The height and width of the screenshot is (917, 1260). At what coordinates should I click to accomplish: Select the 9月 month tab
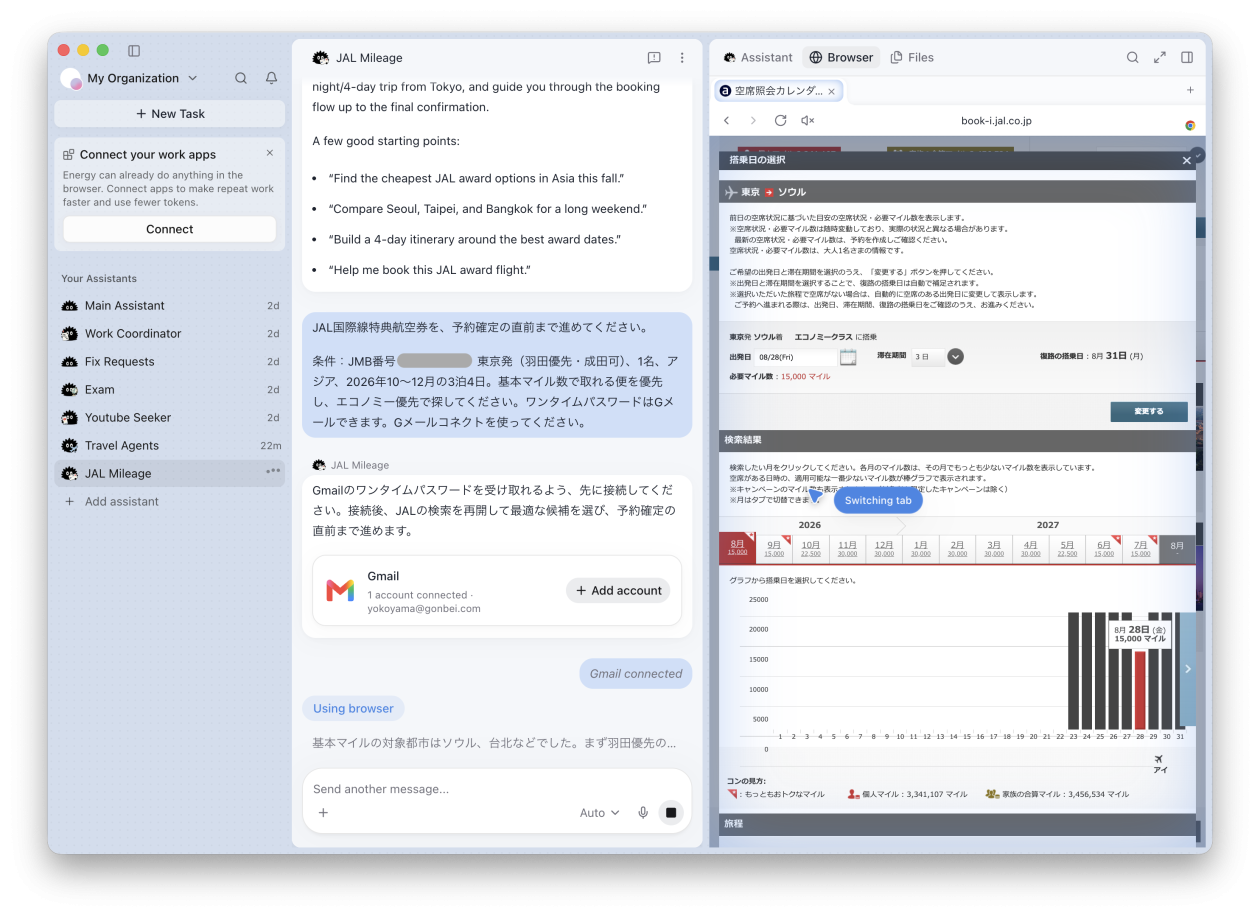coord(774,549)
